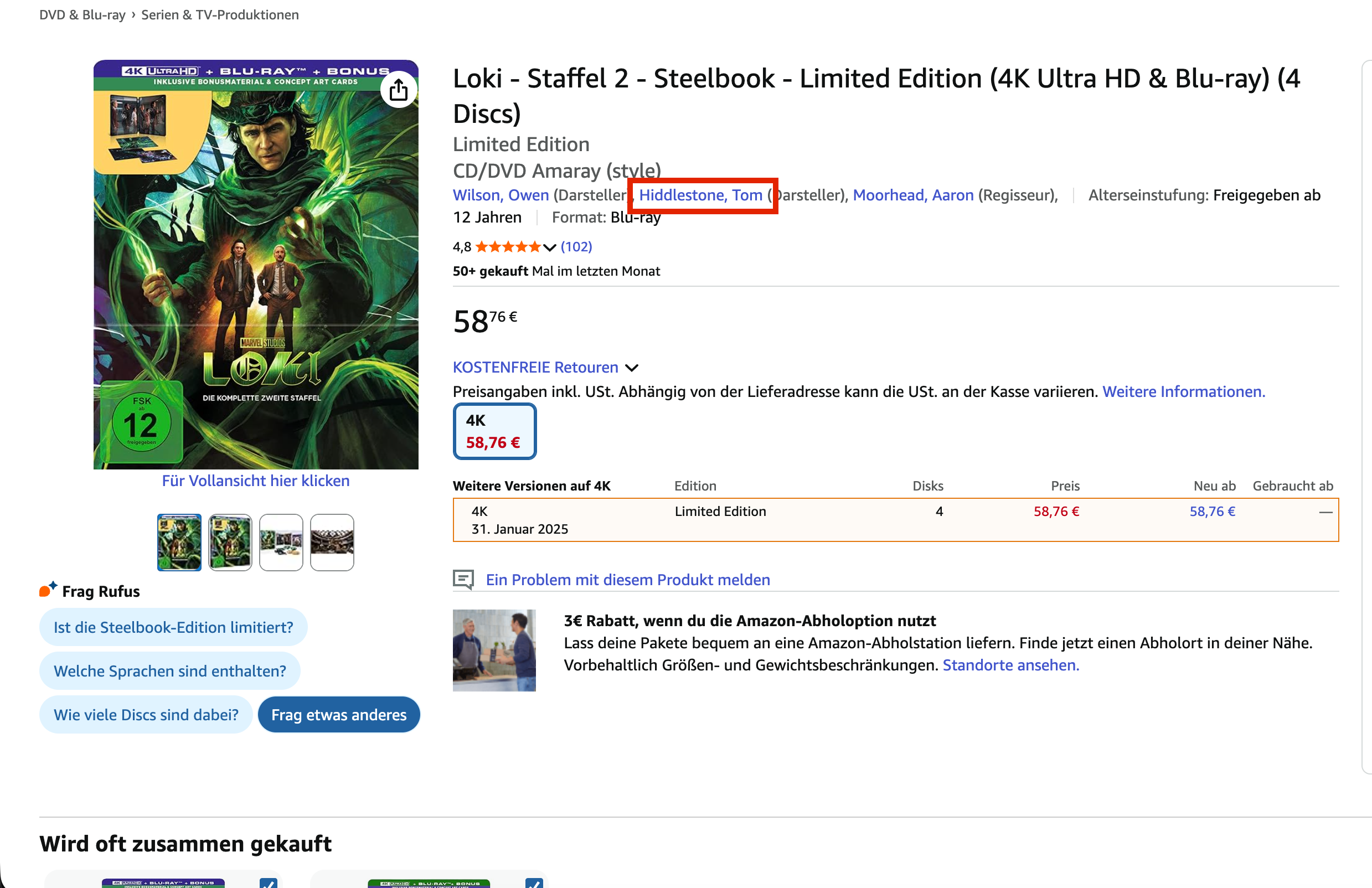
Task: Click the speech bubble report problem icon
Action: tap(463, 579)
